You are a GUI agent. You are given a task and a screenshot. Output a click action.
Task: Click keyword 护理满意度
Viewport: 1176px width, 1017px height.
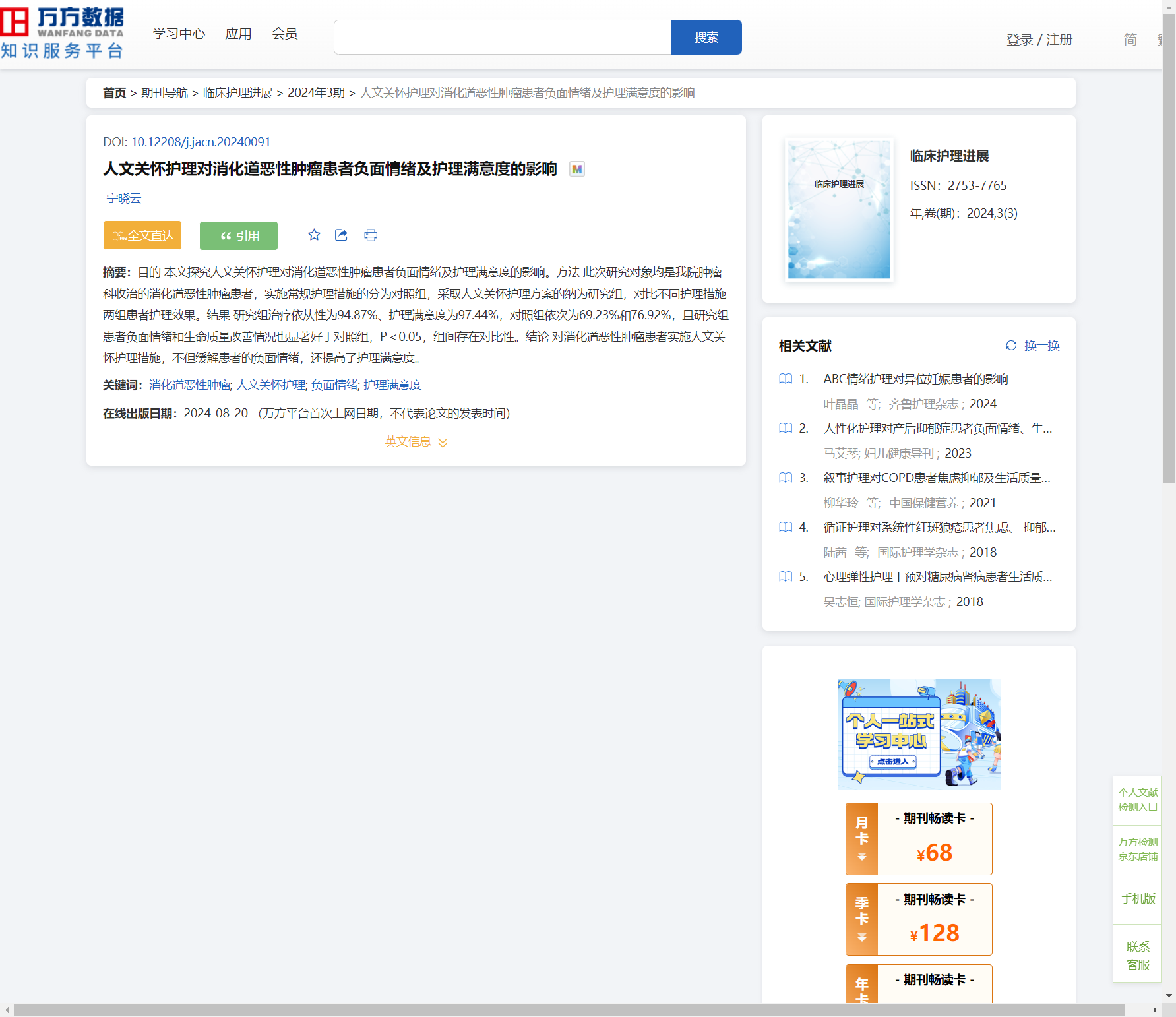[x=392, y=385]
